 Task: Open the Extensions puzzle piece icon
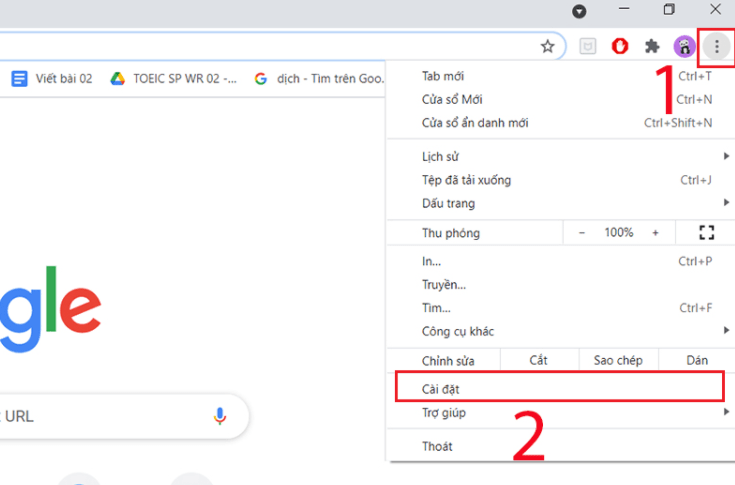652,46
